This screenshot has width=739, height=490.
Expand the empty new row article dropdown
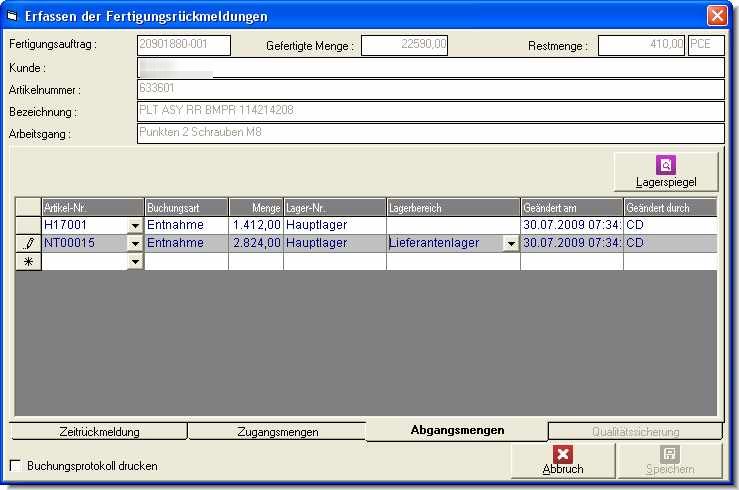click(135, 261)
